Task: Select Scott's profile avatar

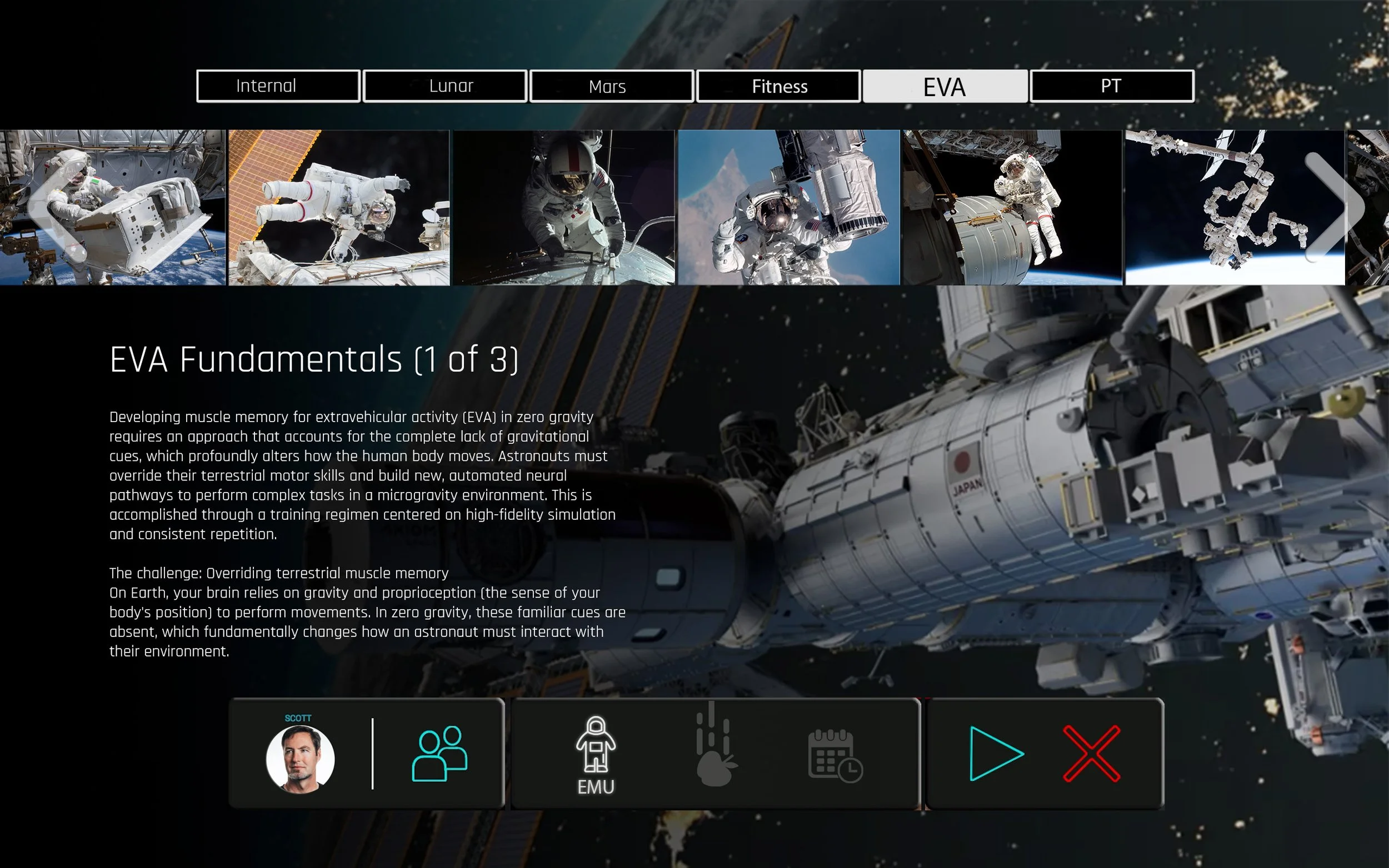Action: coord(299,759)
